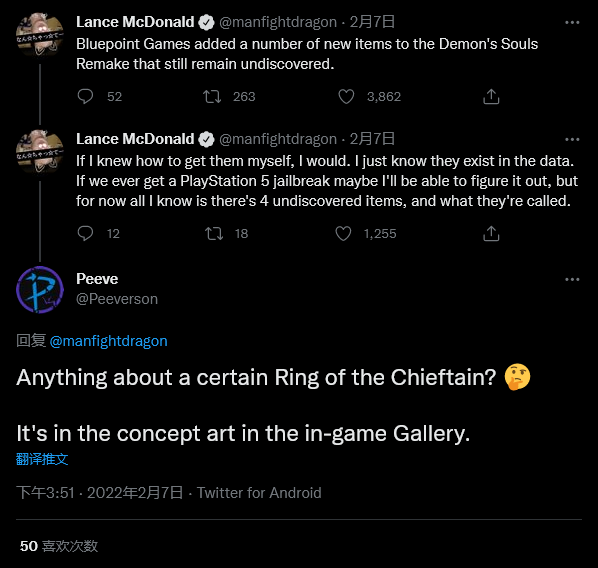Like the tweet with 3,862 likes
This screenshot has width=598, height=568.
click(x=346, y=97)
